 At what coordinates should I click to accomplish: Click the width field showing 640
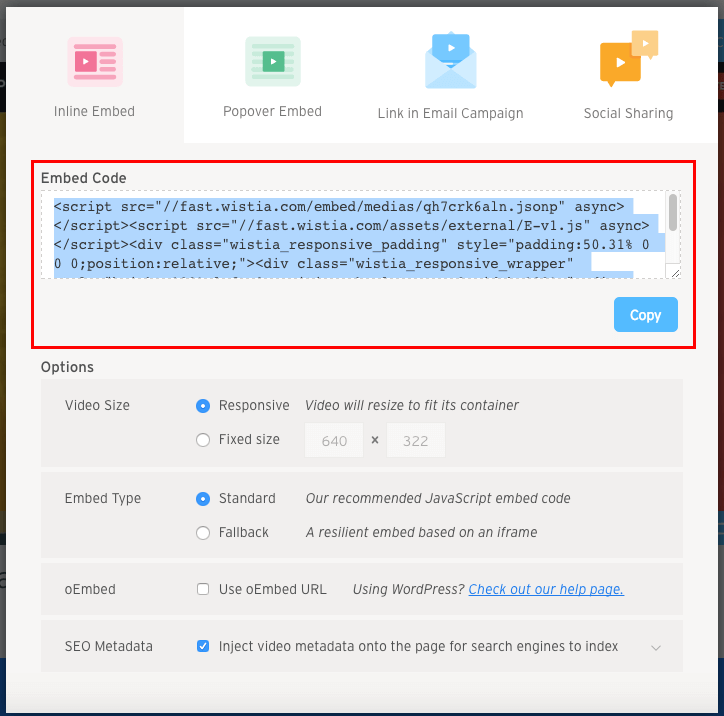click(335, 441)
